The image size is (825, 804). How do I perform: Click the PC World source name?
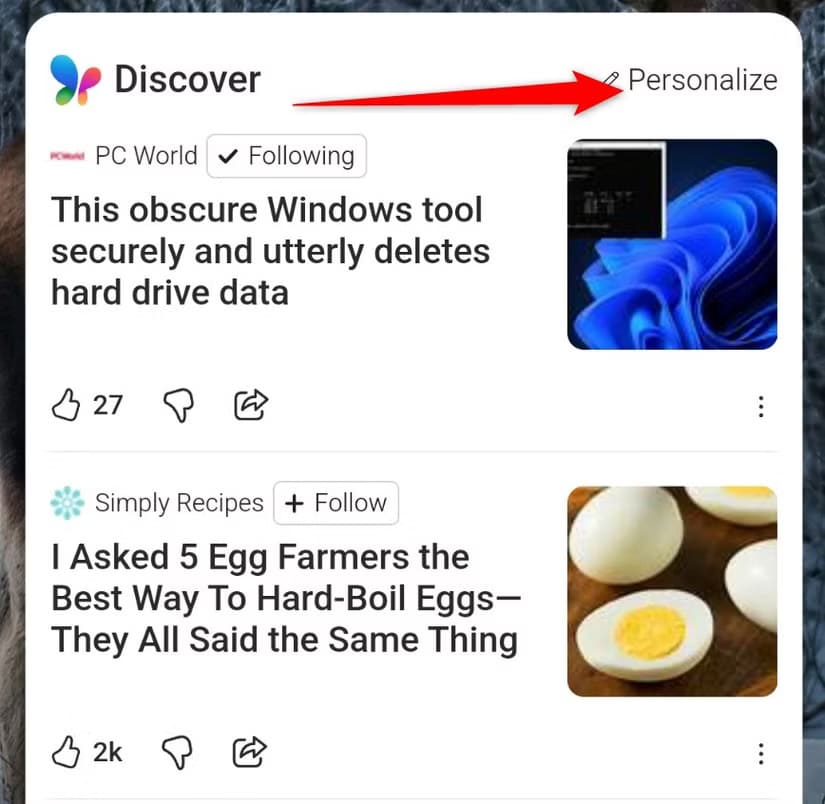(146, 157)
